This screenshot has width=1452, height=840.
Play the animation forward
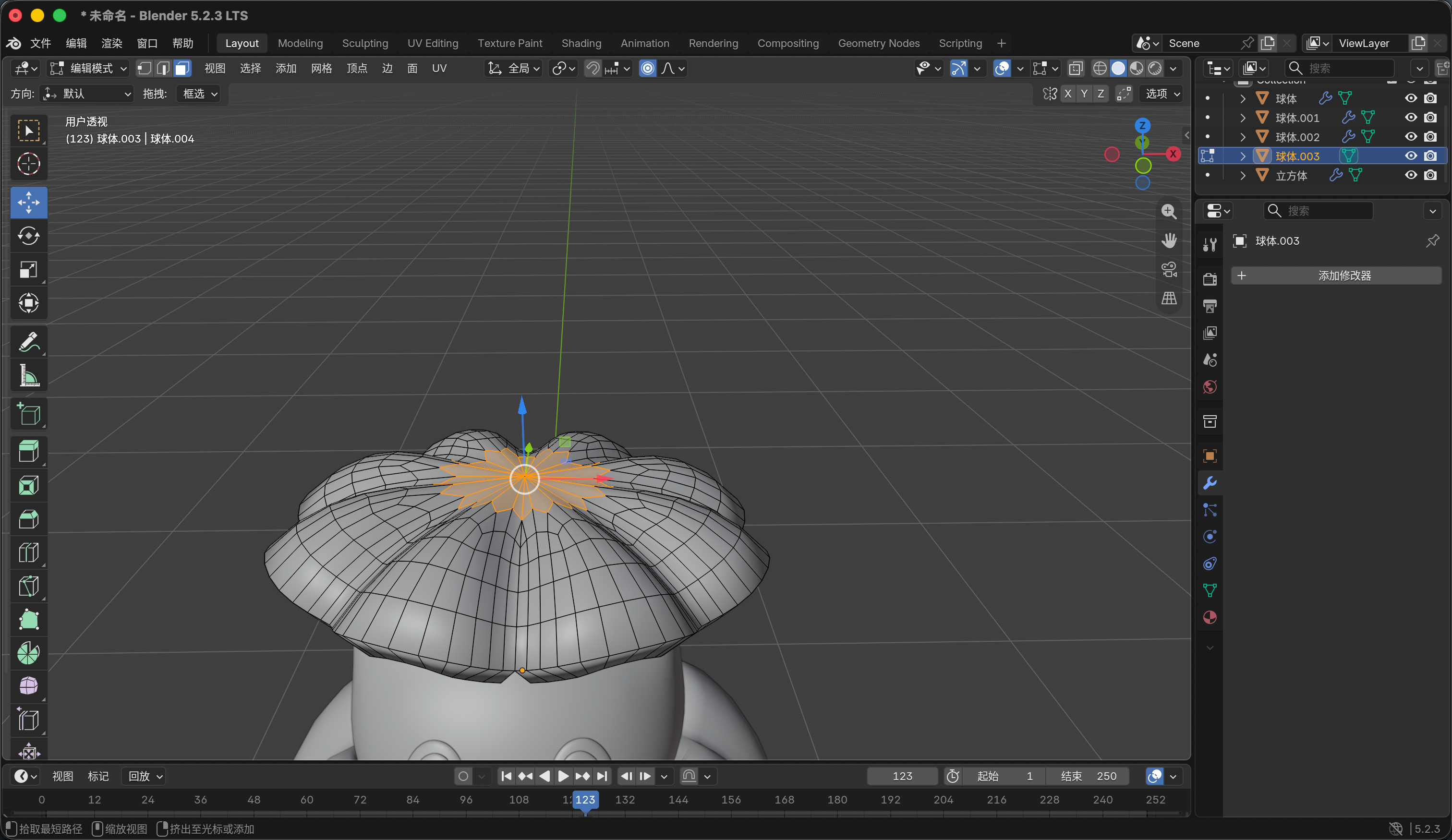click(563, 776)
